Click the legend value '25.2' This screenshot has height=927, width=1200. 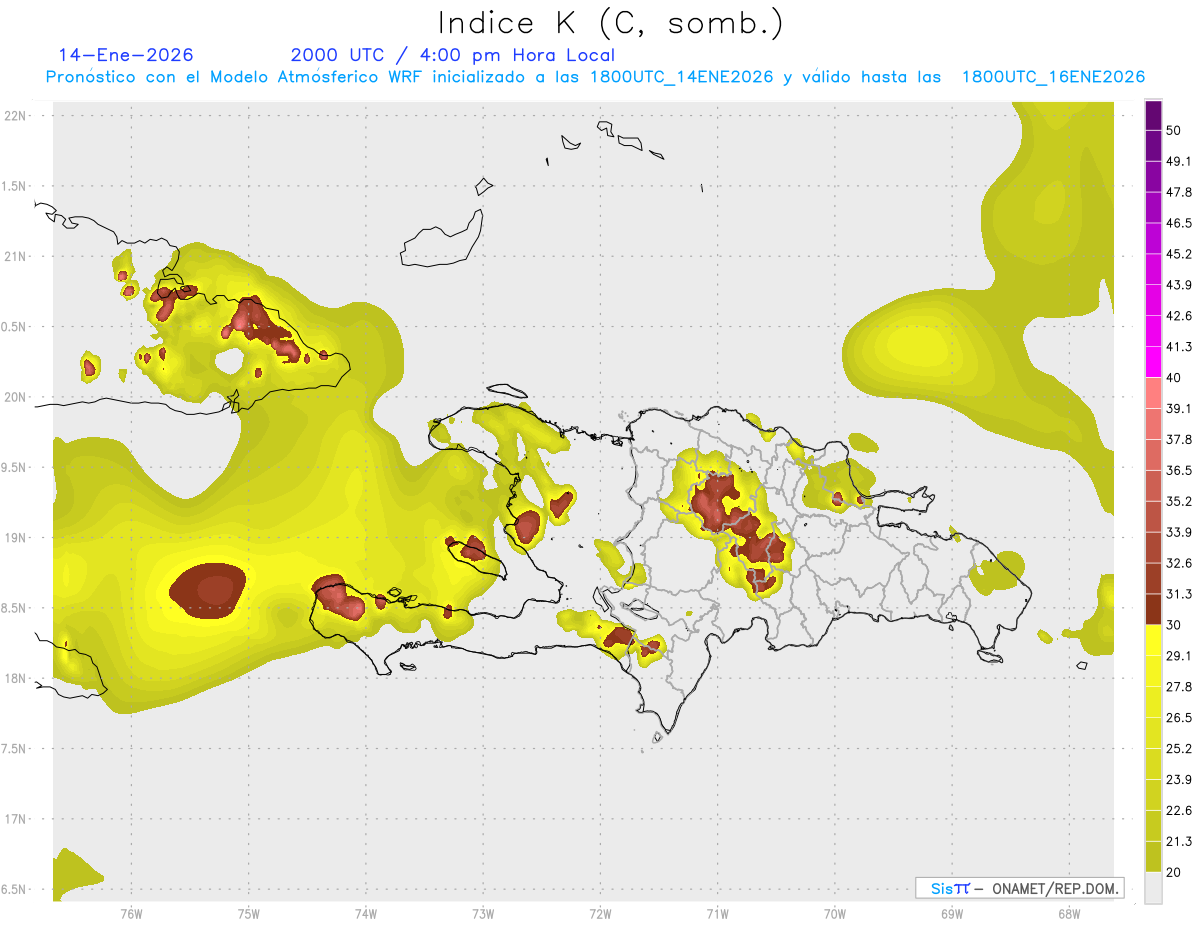1179,749
